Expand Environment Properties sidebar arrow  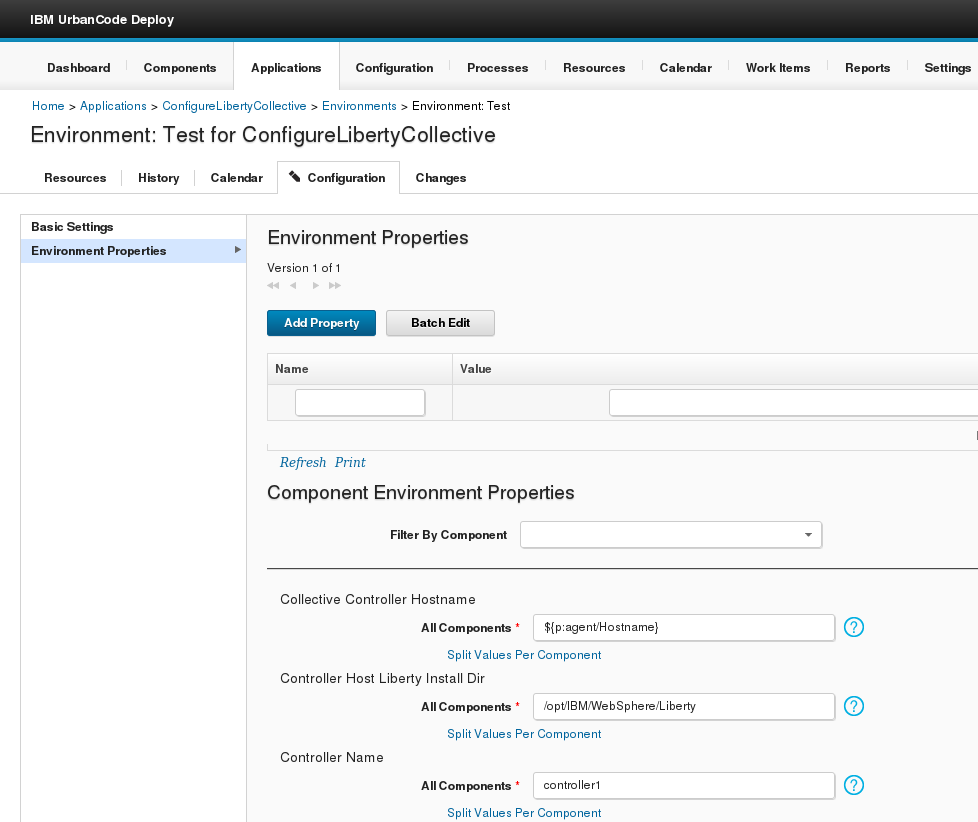[237, 250]
